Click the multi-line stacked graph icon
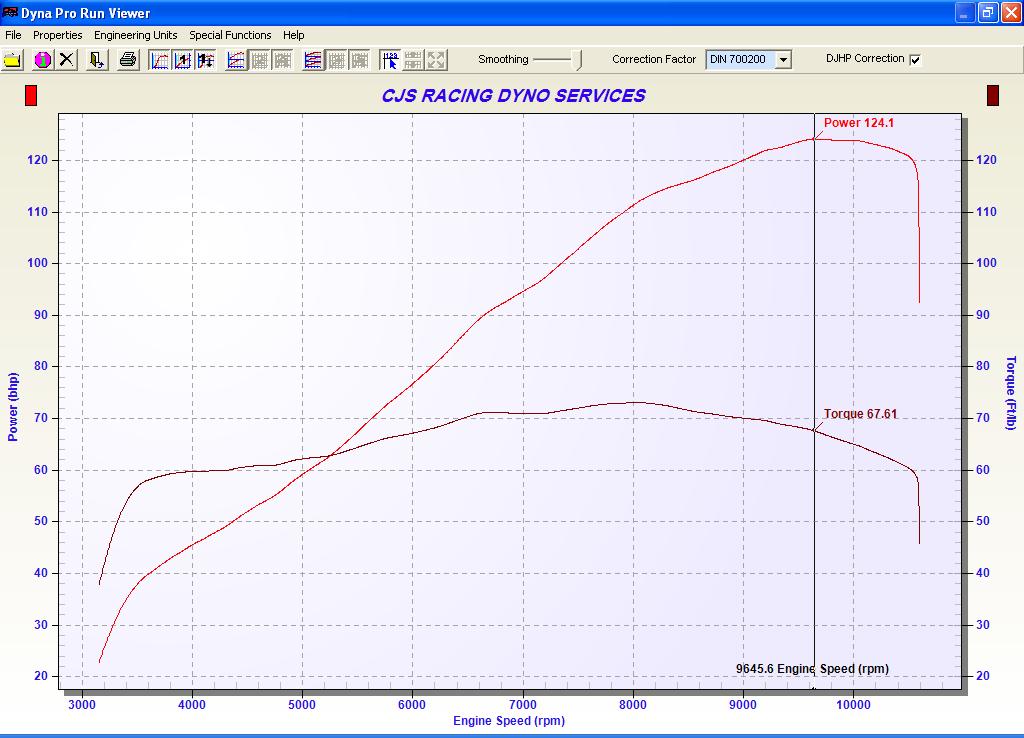 pyautogui.click(x=313, y=60)
